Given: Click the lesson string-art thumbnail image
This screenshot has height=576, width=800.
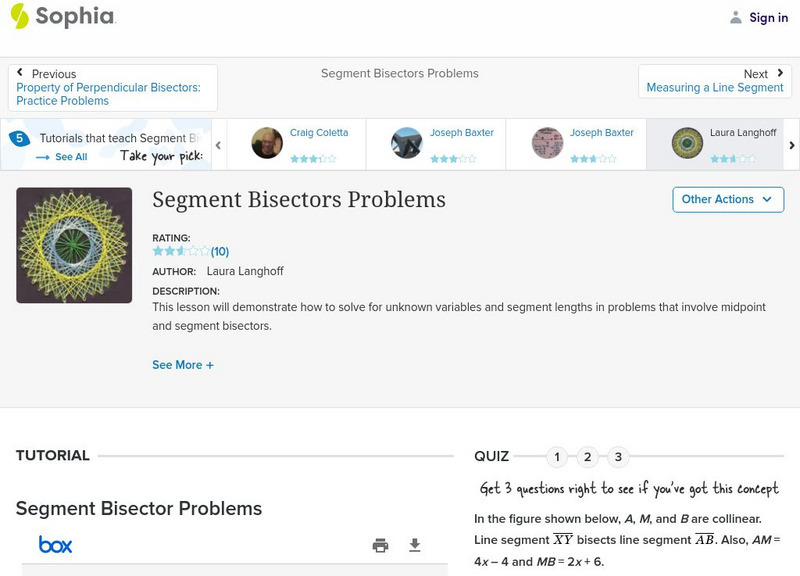Looking at the screenshot, I should [x=74, y=245].
